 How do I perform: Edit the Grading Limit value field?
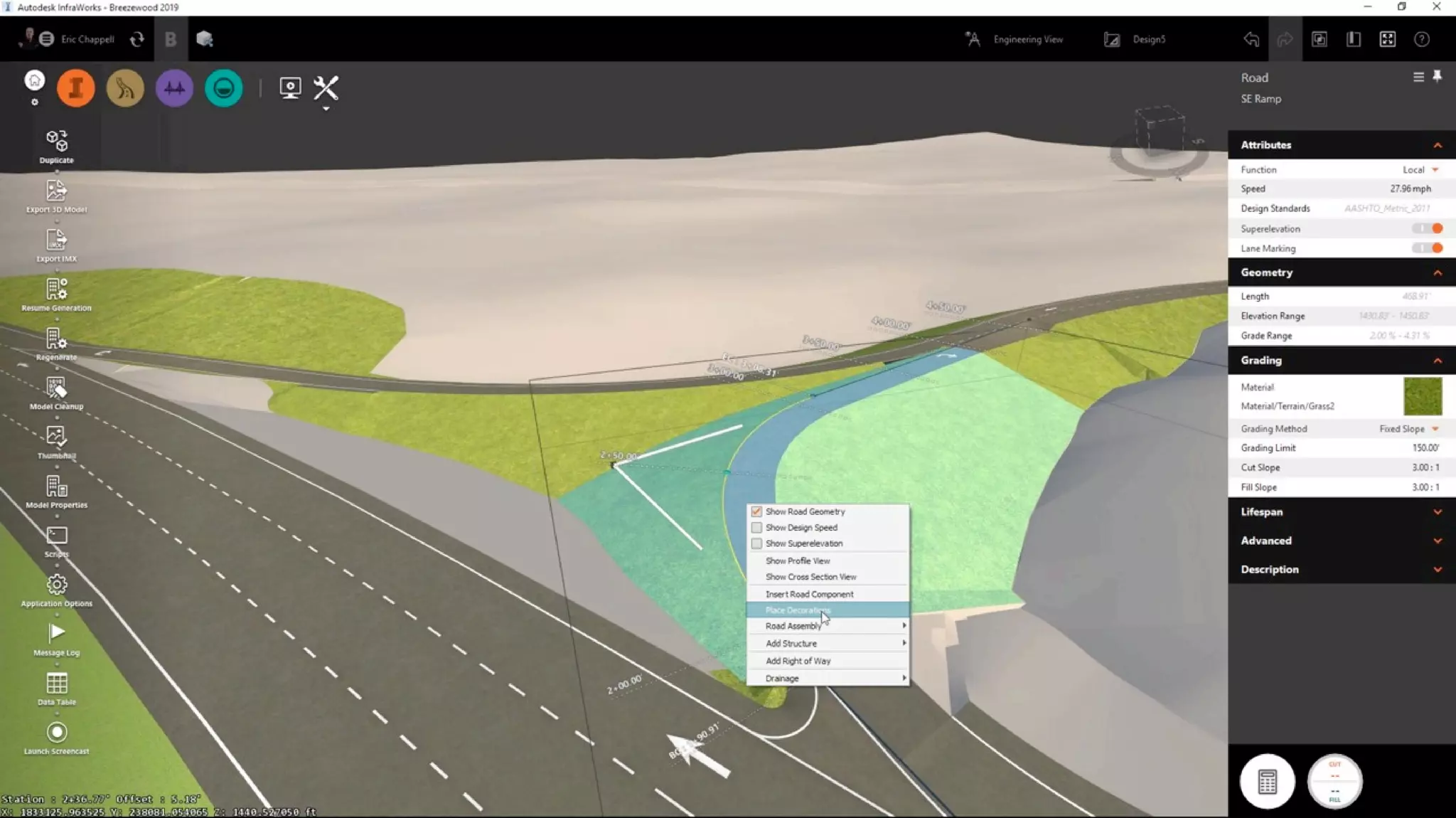click(x=1424, y=448)
